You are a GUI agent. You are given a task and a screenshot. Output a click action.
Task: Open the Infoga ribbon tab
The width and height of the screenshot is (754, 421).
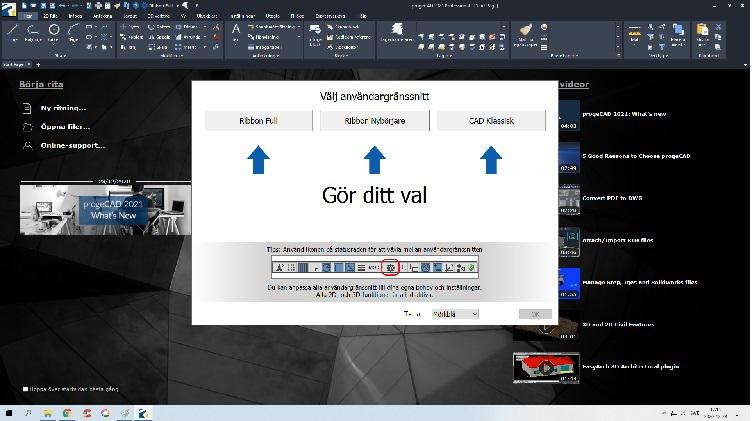[75, 16]
